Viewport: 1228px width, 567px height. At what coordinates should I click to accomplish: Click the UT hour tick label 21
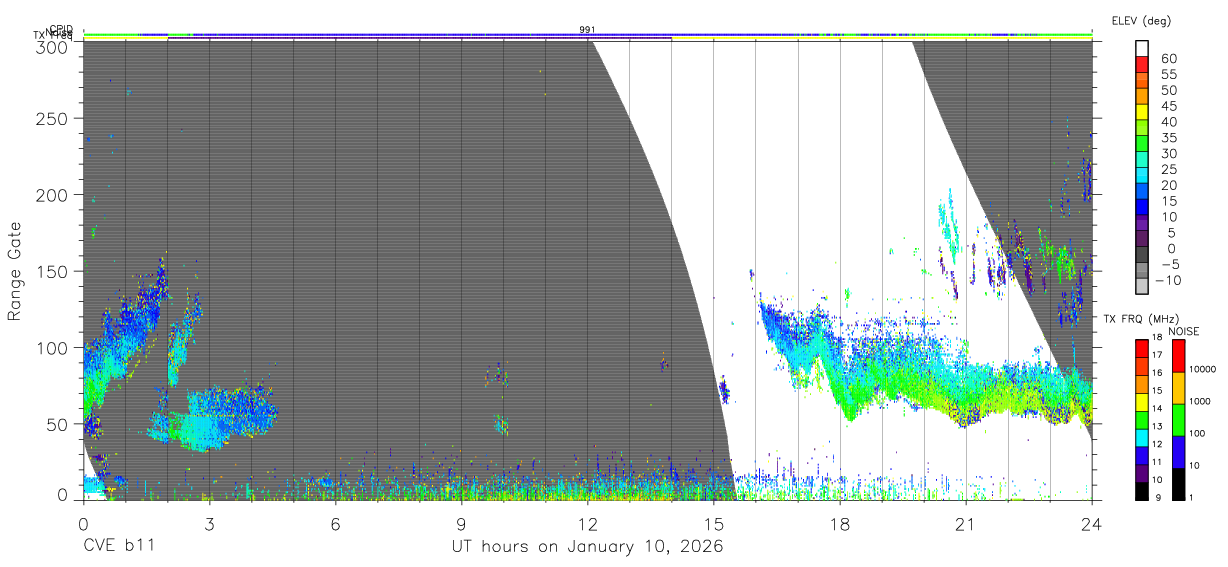[x=966, y=523]
